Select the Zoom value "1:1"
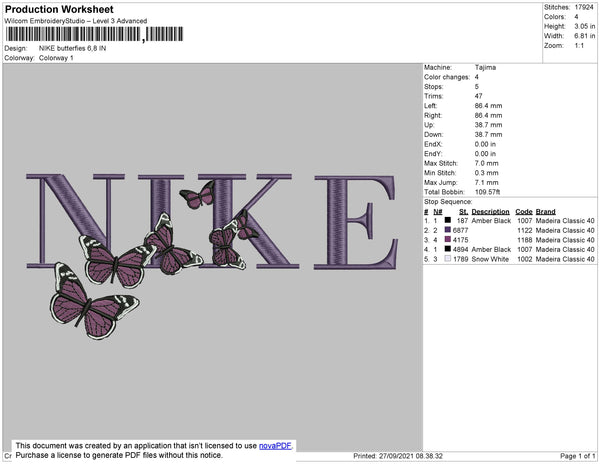 pos(579,46)
